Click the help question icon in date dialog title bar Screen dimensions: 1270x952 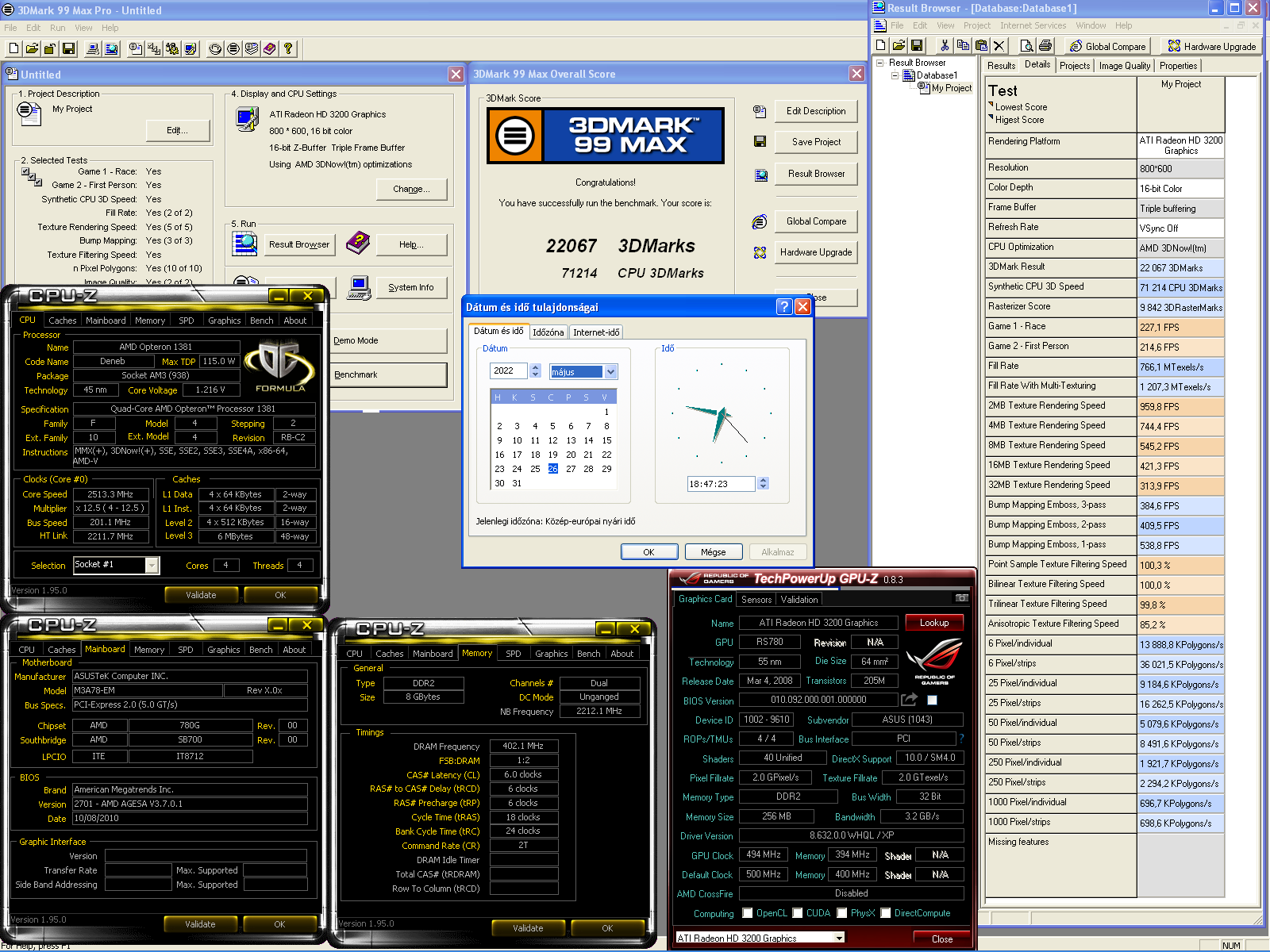(x=784, y=306)
